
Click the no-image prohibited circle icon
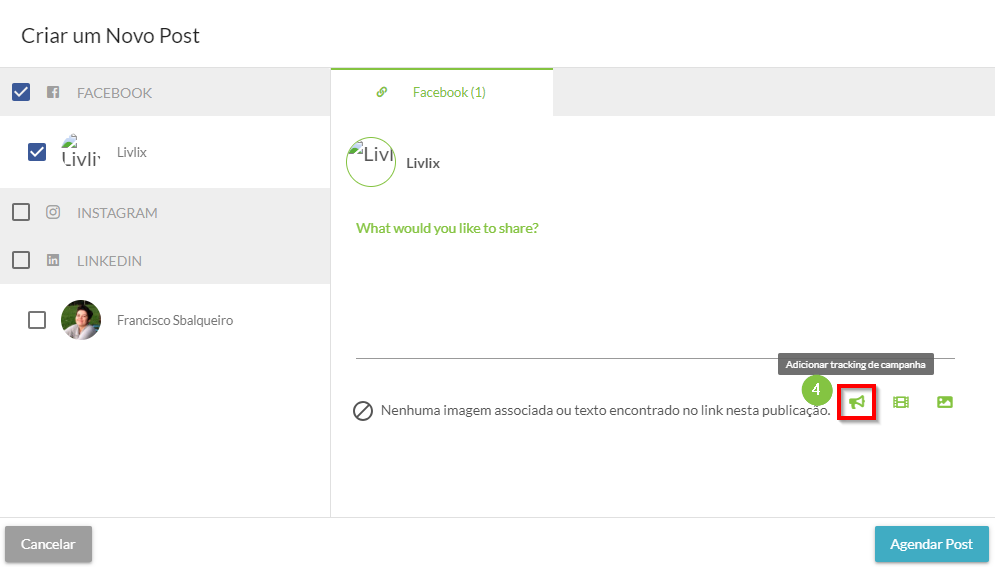[x=363, y=411]
